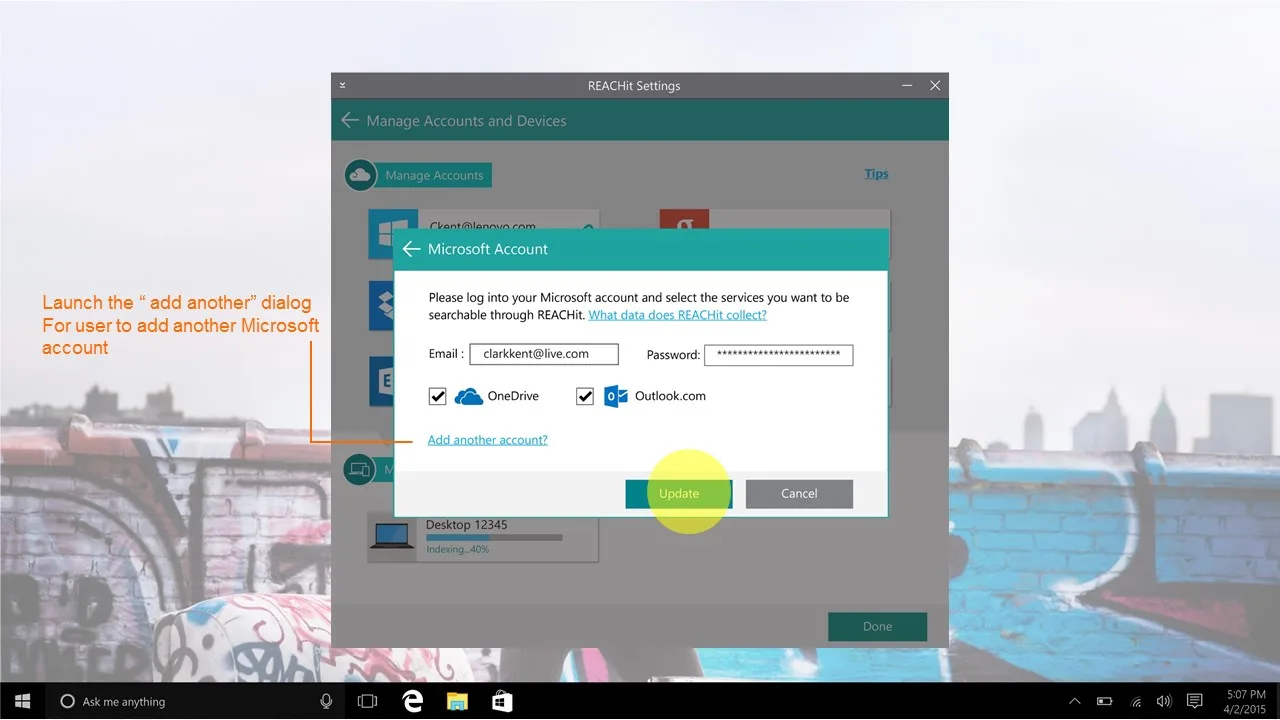
Task: Go back from Manage Accounts and Devices
Action: tap(349, 121)
